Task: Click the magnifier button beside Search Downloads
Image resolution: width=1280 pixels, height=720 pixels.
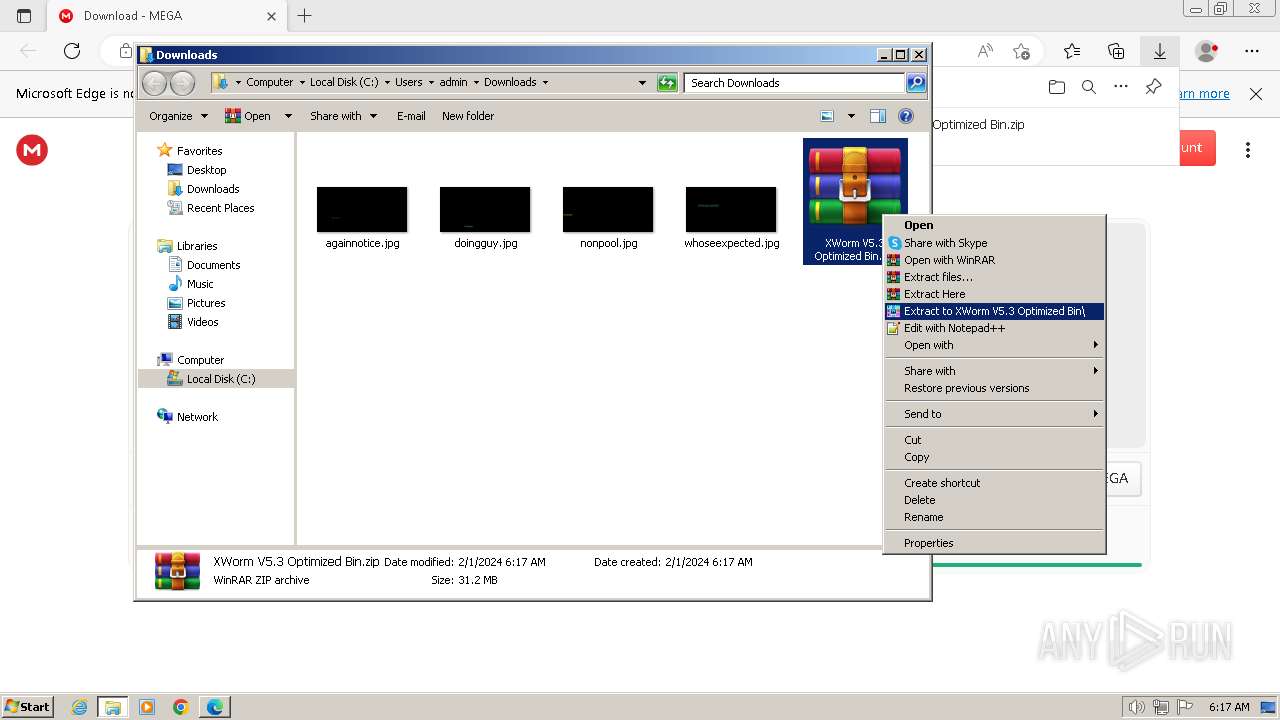Action: tap(915, 83)
